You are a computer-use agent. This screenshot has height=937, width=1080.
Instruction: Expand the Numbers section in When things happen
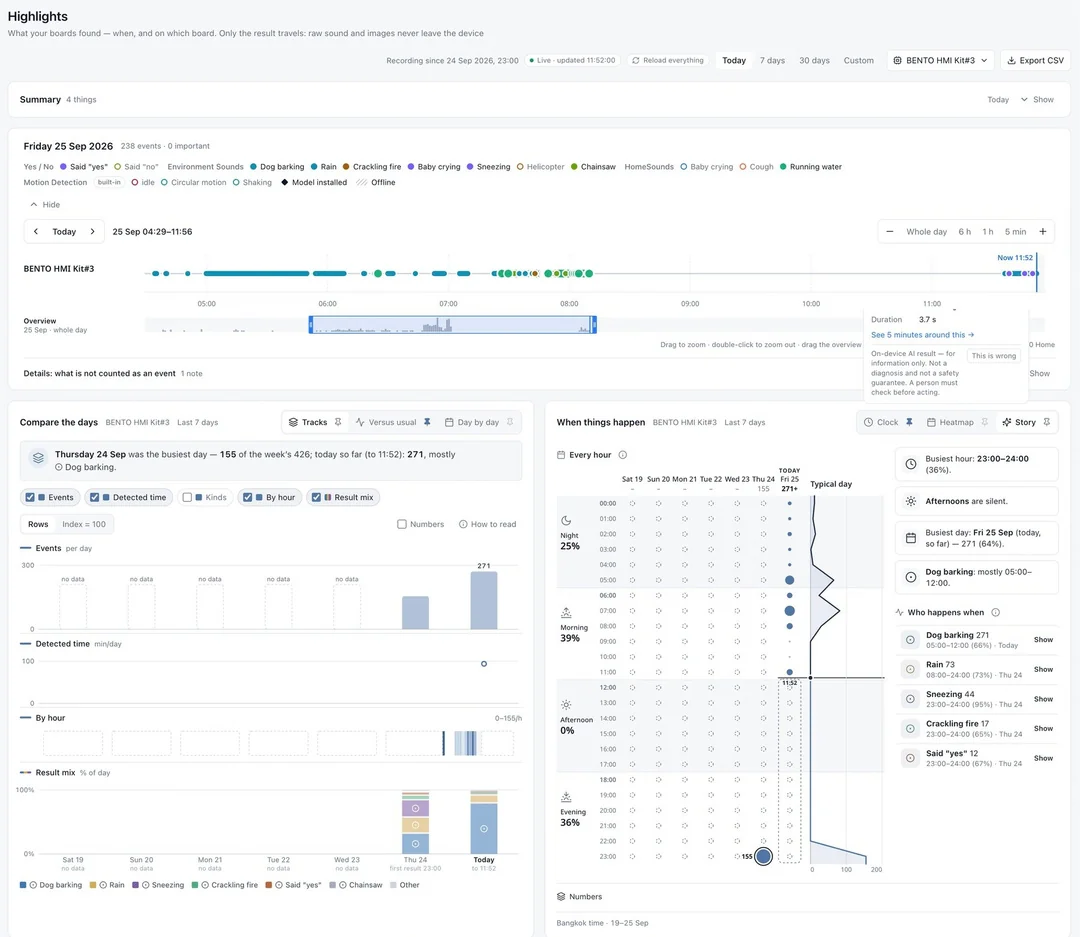pos(579,897)
